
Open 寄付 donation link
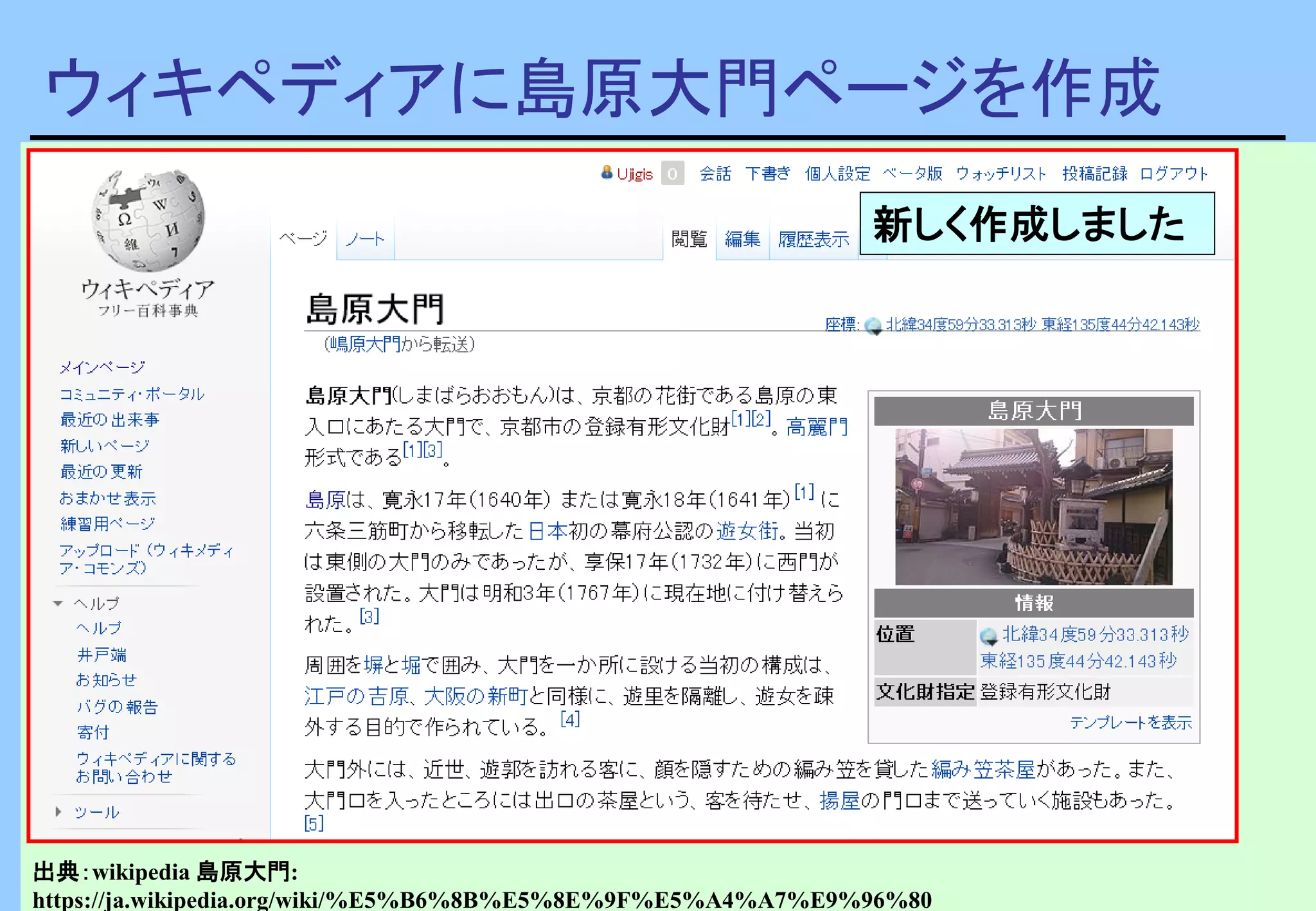[93, 732]
